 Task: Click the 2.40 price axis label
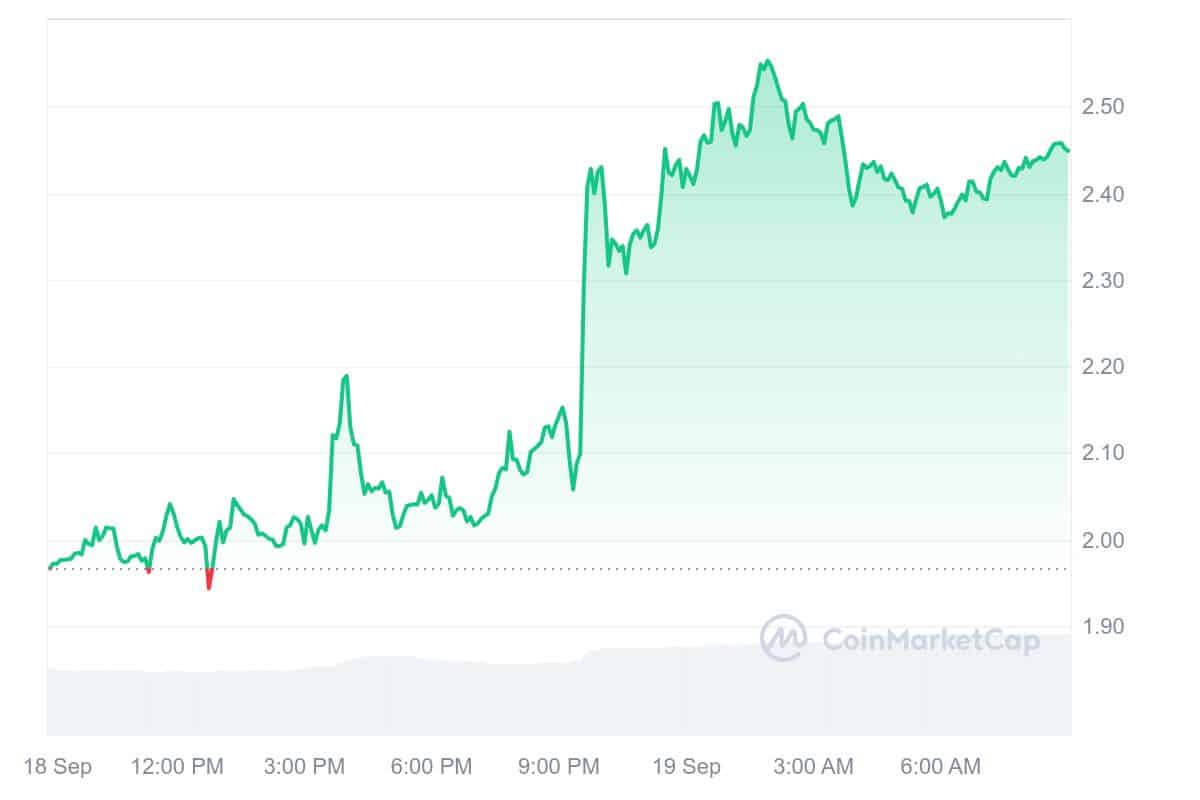pos(1106,194)
